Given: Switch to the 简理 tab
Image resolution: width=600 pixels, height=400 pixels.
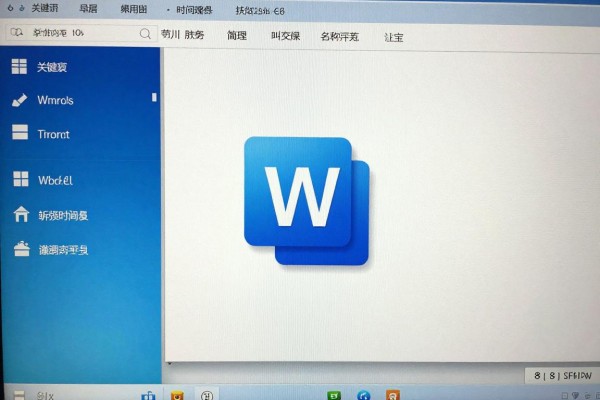Looking at the screenshot, I should [237, 36].
